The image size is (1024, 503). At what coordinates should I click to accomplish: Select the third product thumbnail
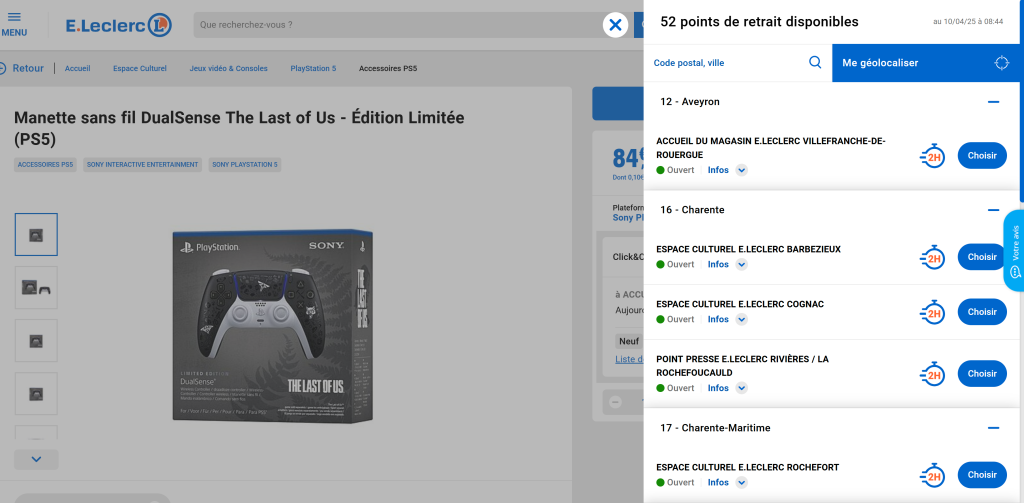(36, 340)
